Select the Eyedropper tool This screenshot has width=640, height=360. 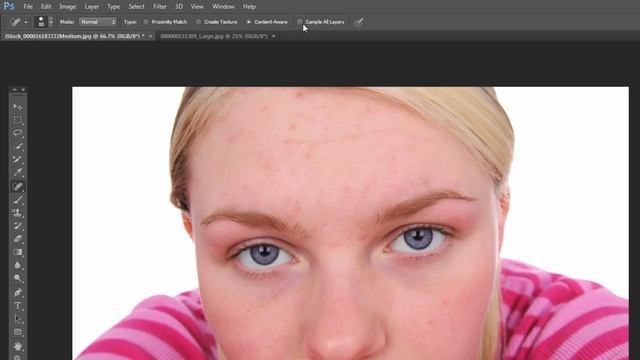(x=18, y=172)
